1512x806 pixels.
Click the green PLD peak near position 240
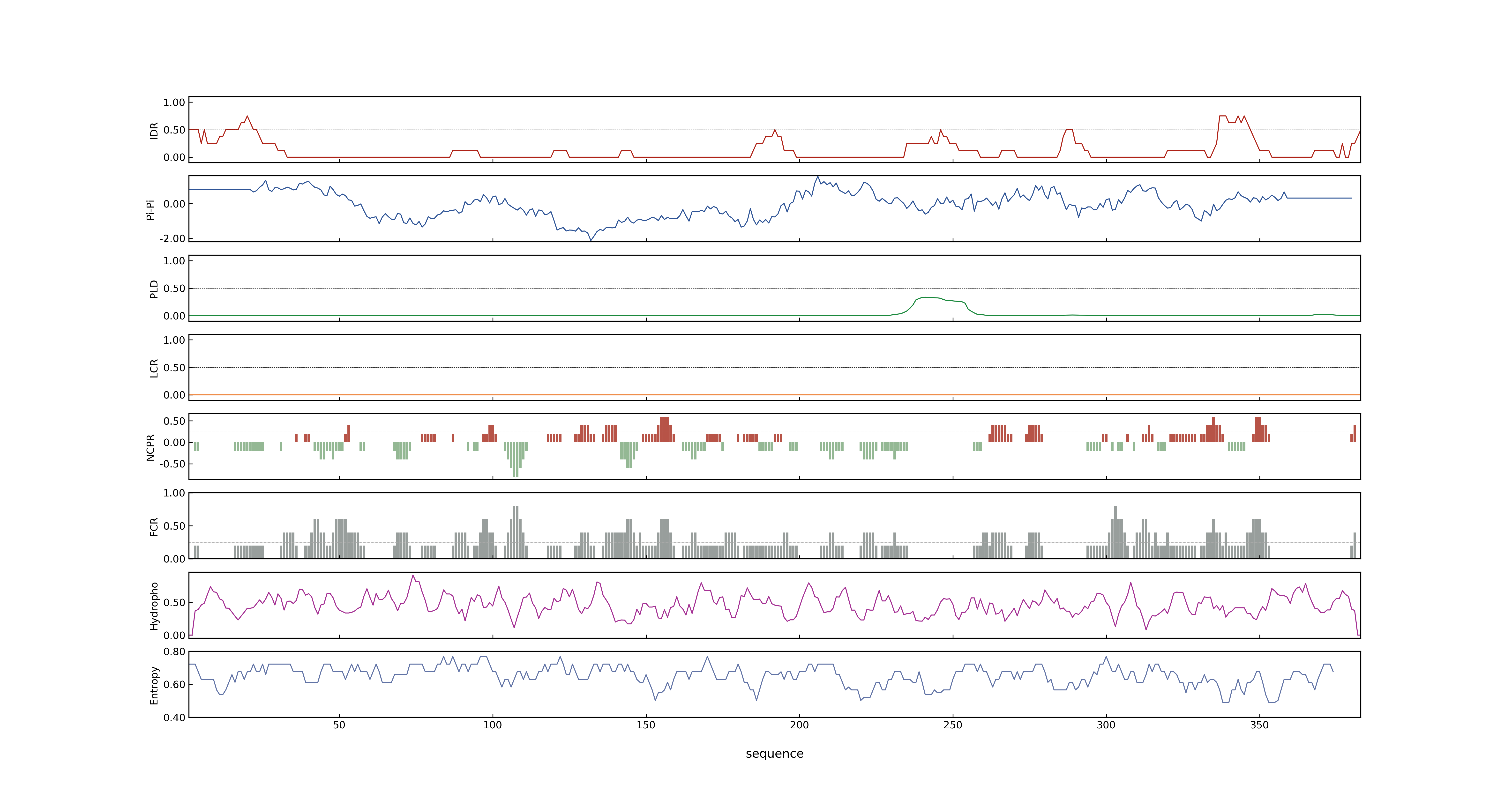pos(926,297)
